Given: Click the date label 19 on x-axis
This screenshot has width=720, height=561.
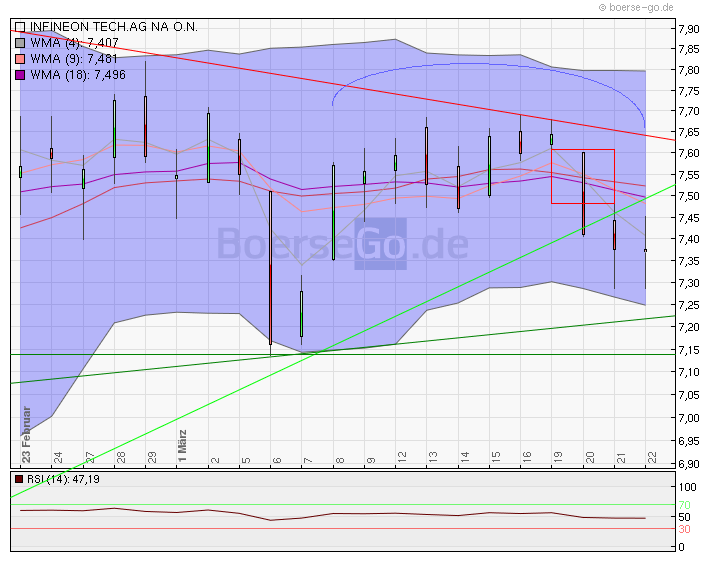Looking at the screenshot, I should click(x=557, y=457).
